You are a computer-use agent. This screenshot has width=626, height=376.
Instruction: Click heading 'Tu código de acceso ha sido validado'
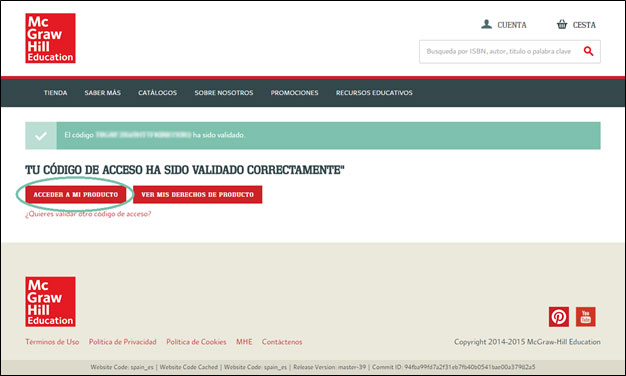click(184, 170)
